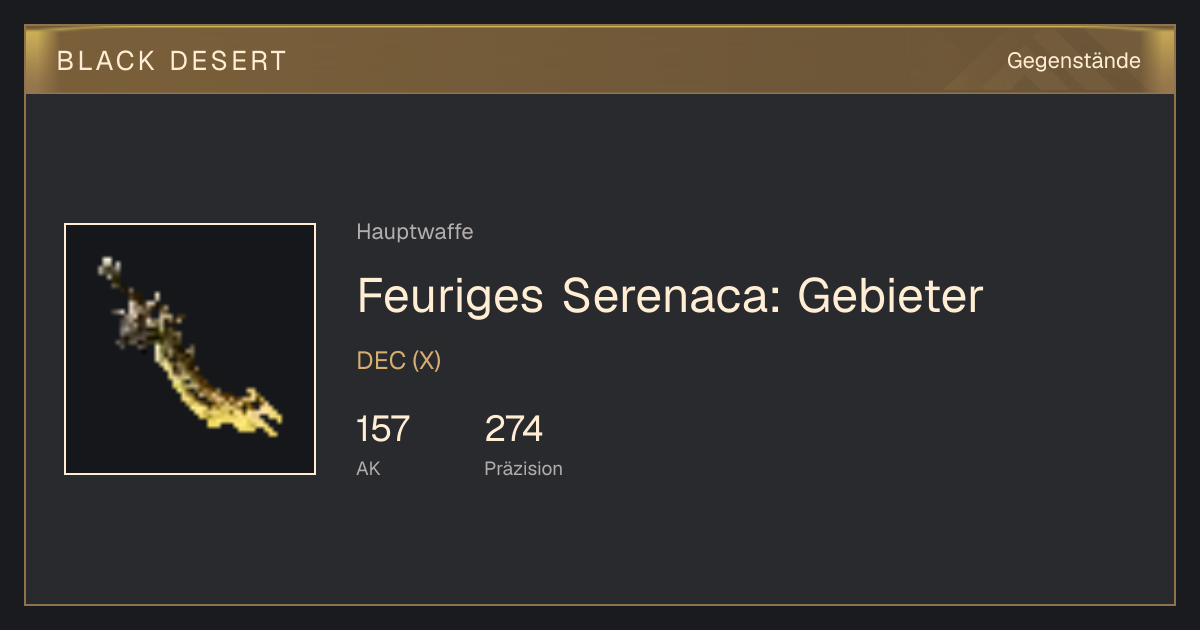Select the Präzision stat label

pyautogui.click(x=523, y=468)
